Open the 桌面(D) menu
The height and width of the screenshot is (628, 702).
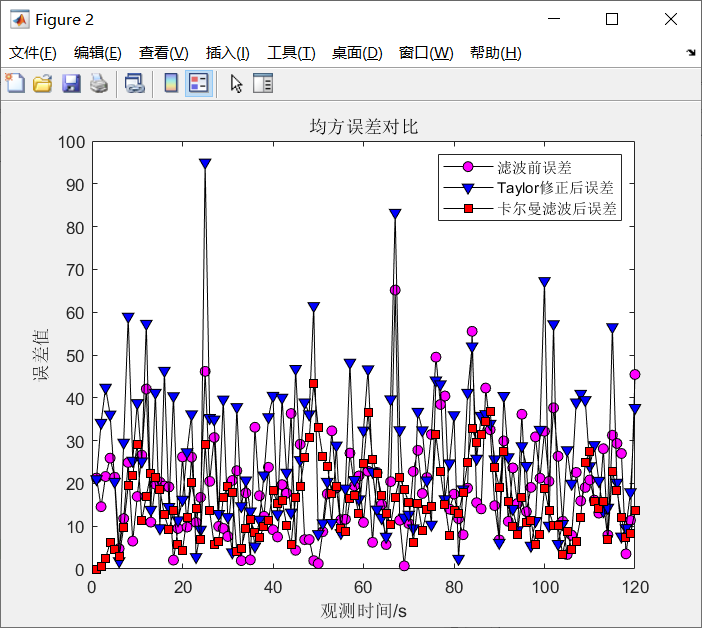click(357, 53)
